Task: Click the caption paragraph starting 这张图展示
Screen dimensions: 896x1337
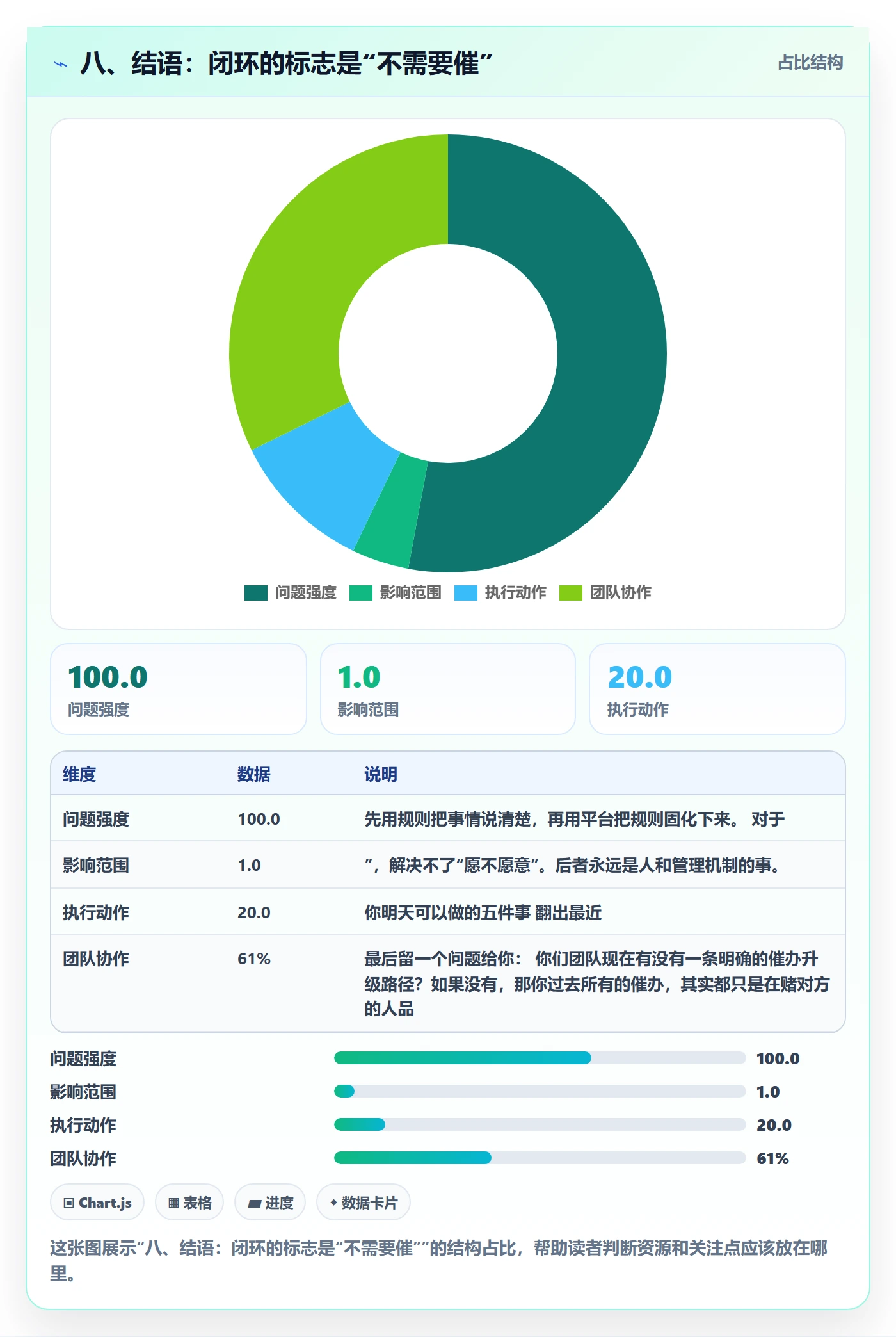Action: (439, 1260)
